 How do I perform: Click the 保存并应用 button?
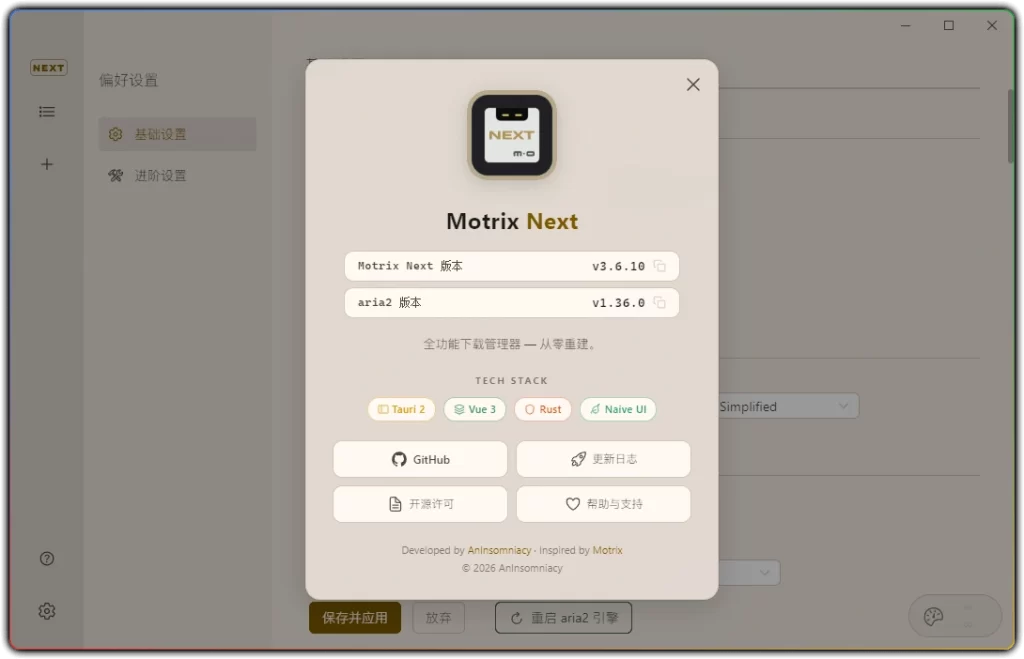[354, 618]
